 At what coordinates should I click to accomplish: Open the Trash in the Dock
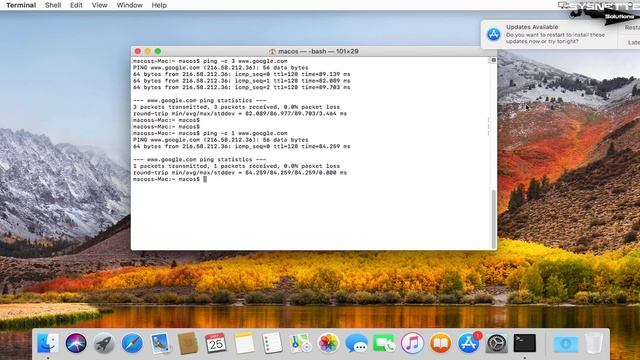click(593, 343)
